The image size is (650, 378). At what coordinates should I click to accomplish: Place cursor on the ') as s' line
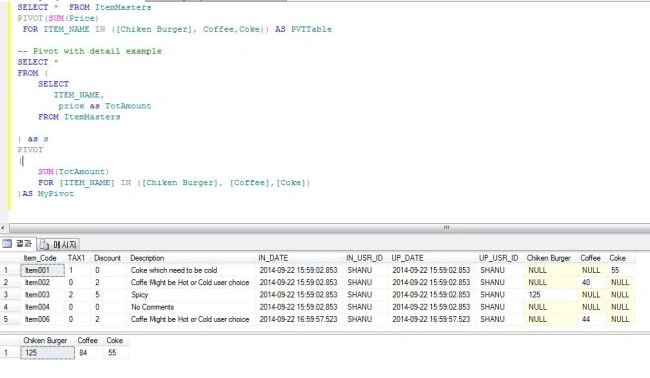[x=33, y=139]
